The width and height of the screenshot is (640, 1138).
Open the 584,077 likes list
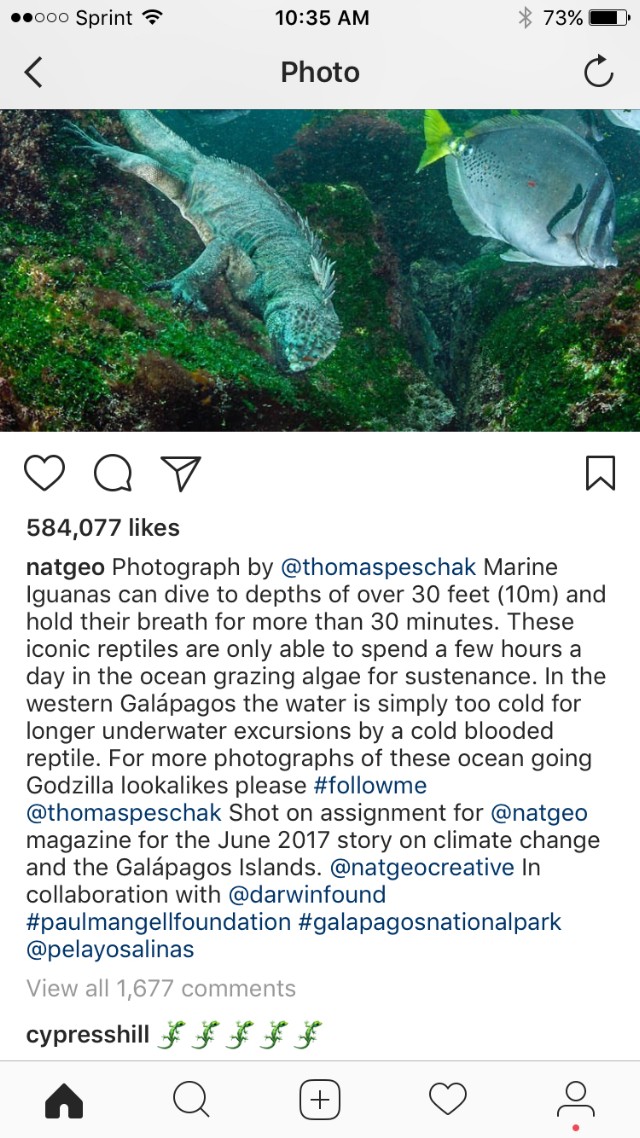pyautogui.click(x=103, y=527)
